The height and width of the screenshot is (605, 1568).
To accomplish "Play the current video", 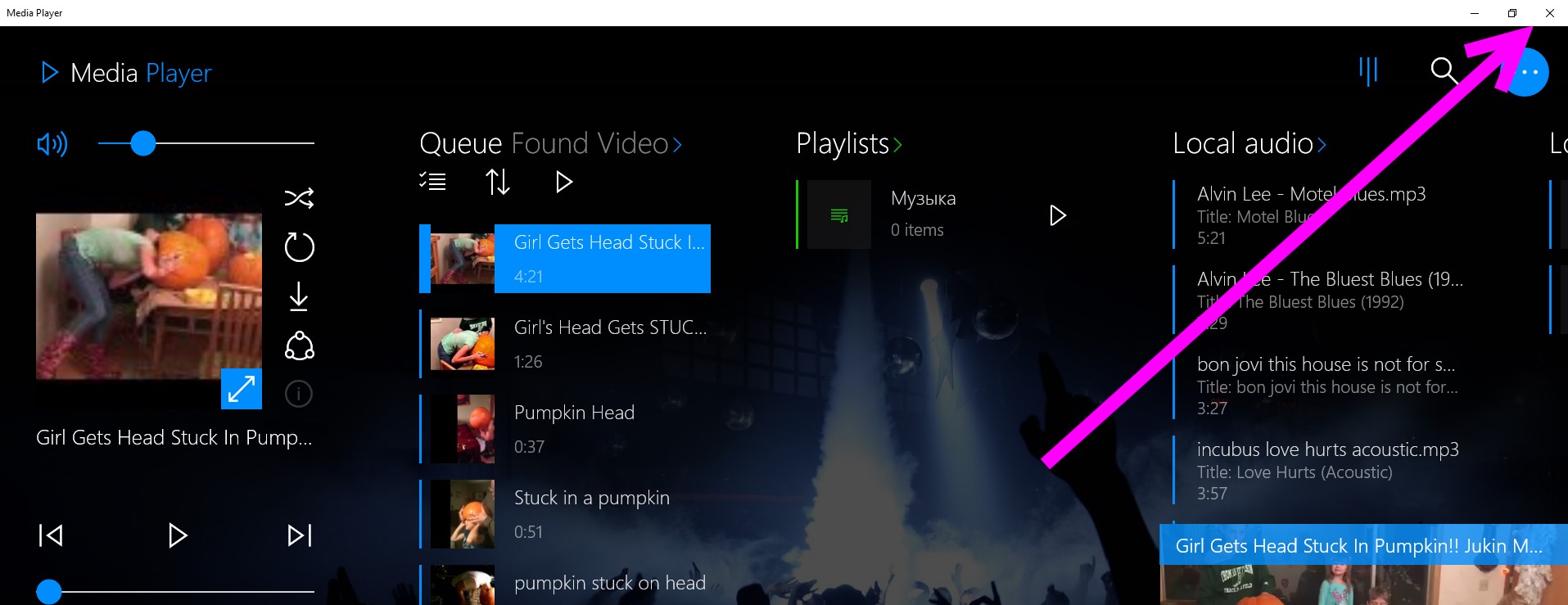I will (178, 535).
